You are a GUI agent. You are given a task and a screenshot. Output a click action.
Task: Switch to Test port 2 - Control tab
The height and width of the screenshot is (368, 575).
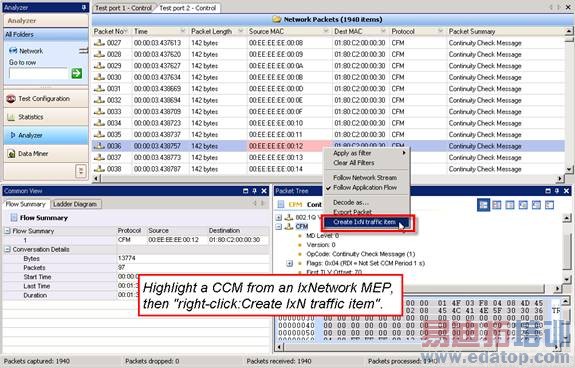188,8
